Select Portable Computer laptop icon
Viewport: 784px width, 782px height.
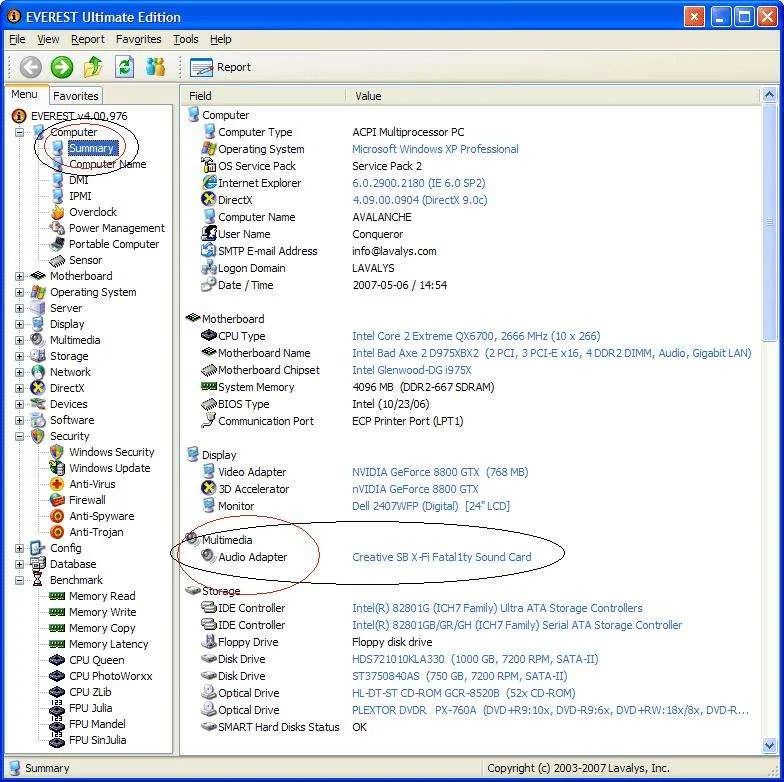[x=58, y=244]
